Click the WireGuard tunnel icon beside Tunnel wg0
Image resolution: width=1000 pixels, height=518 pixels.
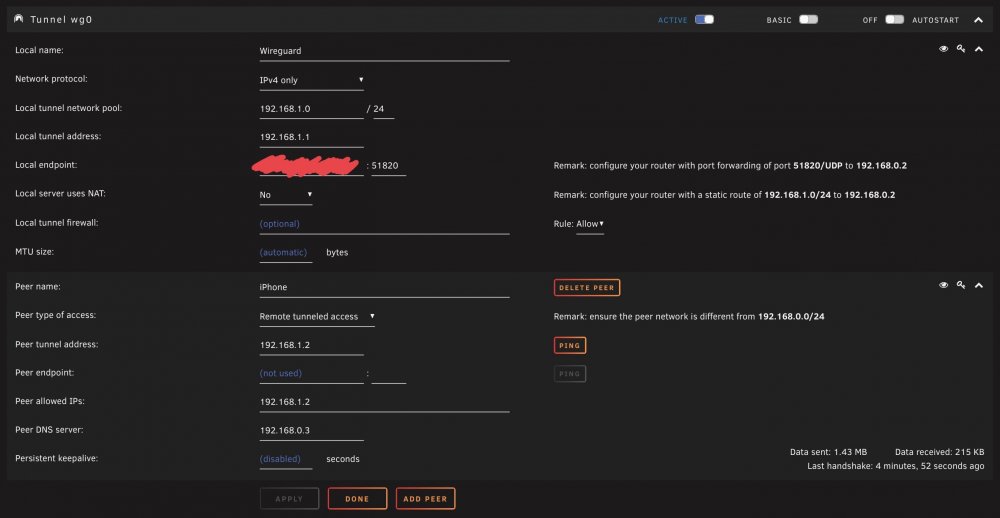pyautogui.click(x=18, y=19)
